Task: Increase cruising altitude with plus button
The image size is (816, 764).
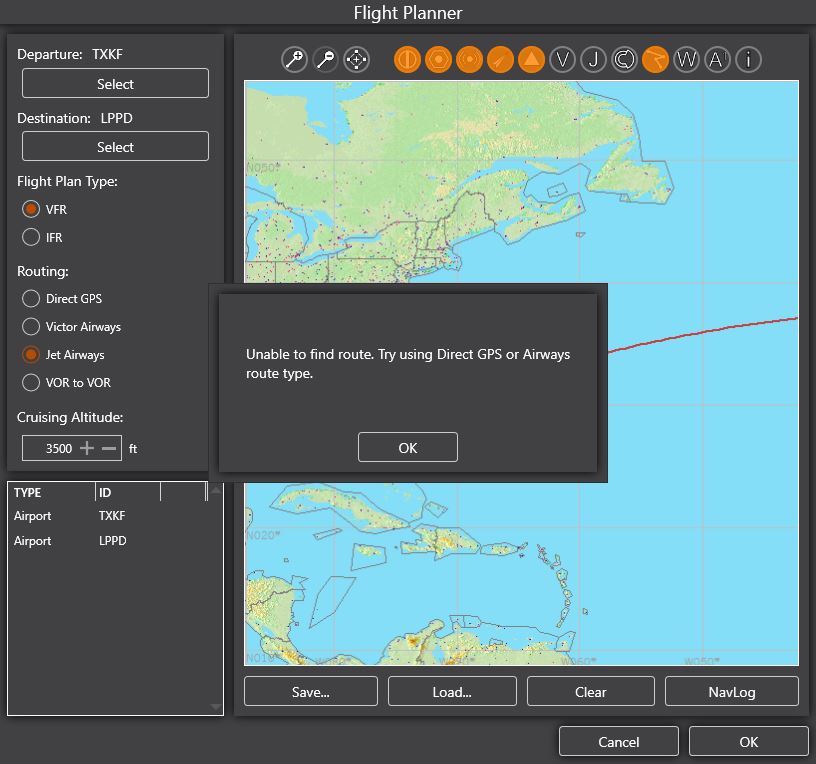Action: pyautogui.click(x=88, y=448)
